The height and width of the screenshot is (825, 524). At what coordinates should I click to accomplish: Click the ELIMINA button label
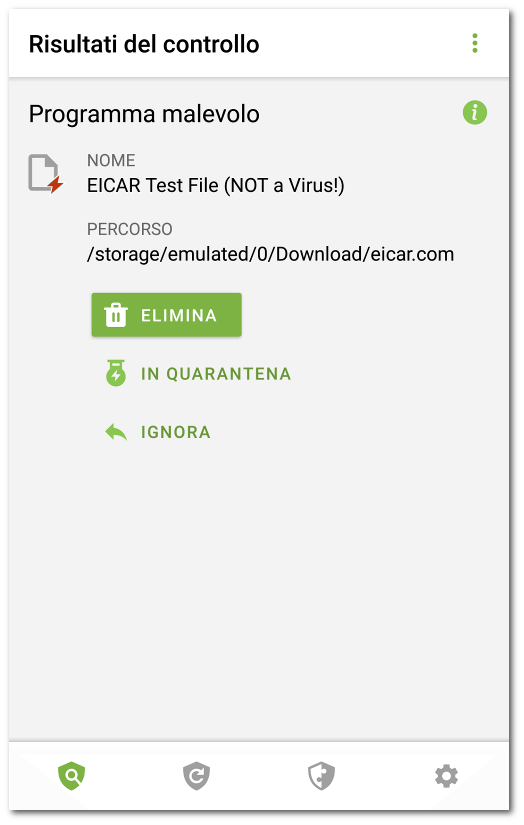[x=179, y=315]
